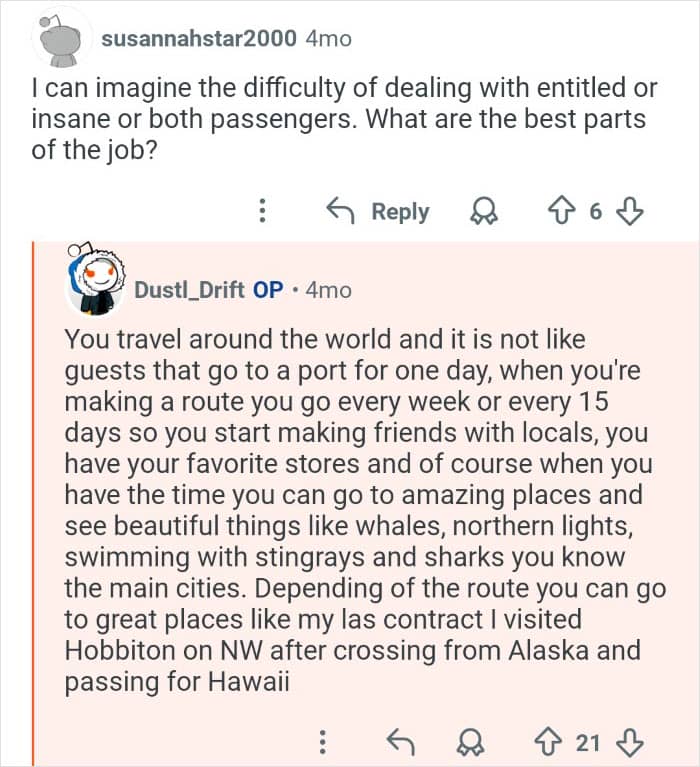Click the reply arrow under Dustl_Drift's comment
The width and height of the screenshot is (700, 767).
[399, 742]
